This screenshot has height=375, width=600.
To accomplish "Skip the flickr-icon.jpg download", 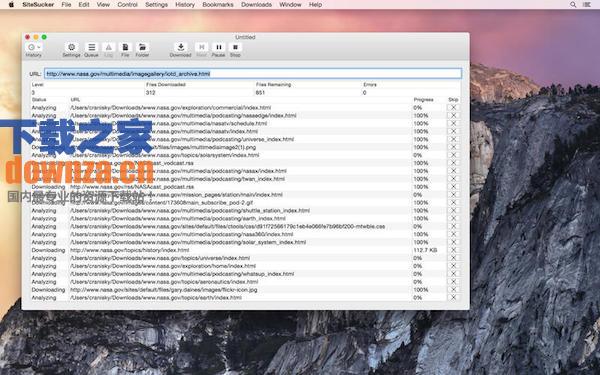I will pyautogui.click(x=453, y=290).
